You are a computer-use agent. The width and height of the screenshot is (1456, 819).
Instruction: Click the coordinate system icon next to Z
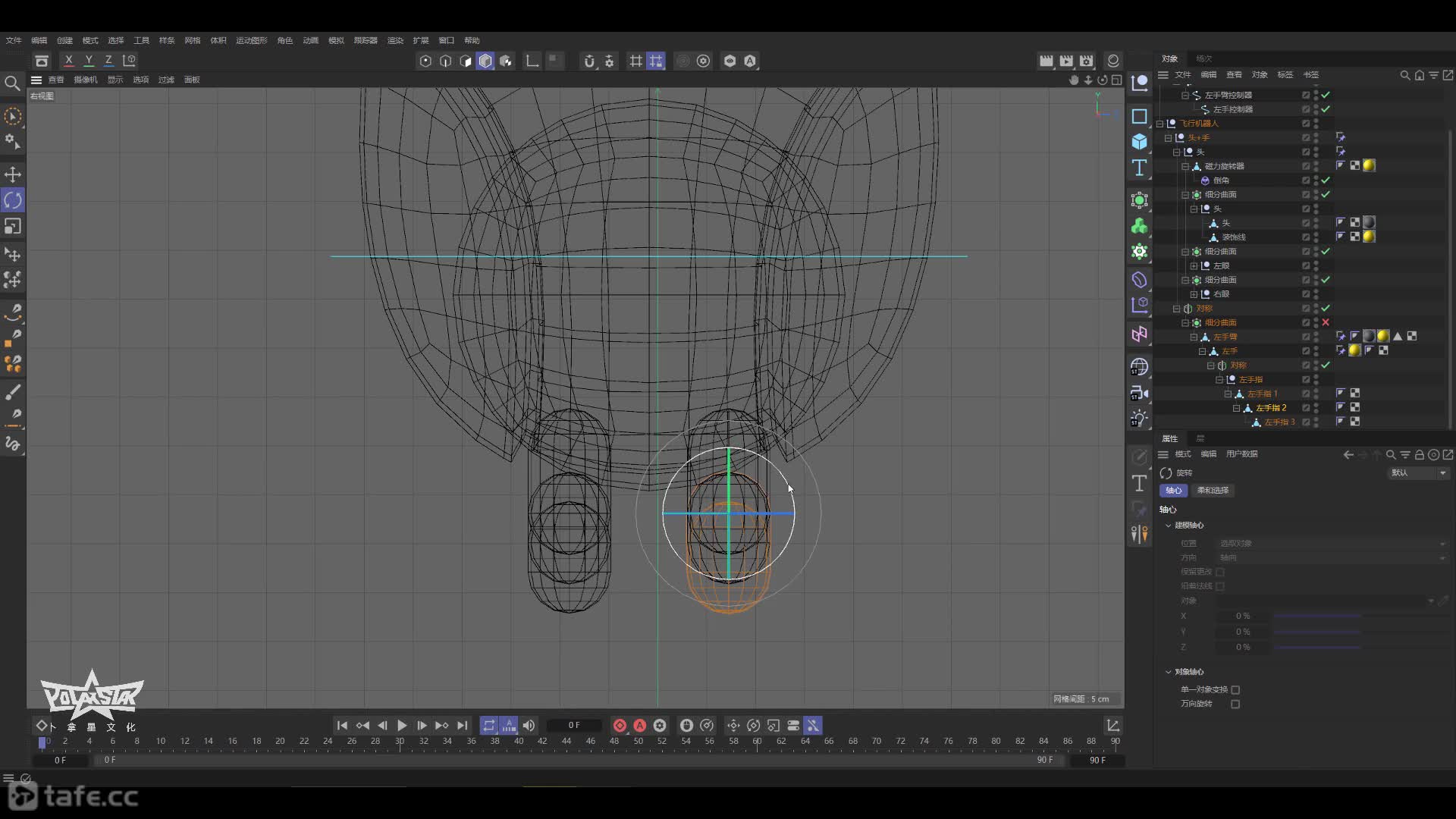coord(130,61)
